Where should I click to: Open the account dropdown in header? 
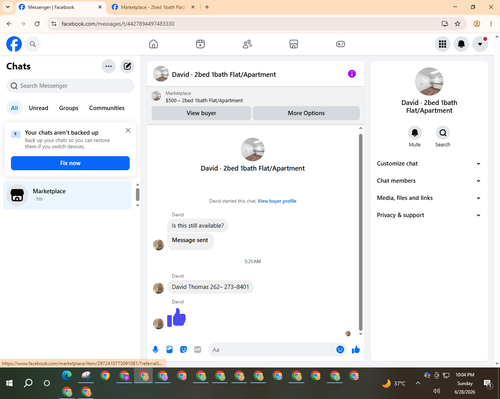click(x=480, y=44)
